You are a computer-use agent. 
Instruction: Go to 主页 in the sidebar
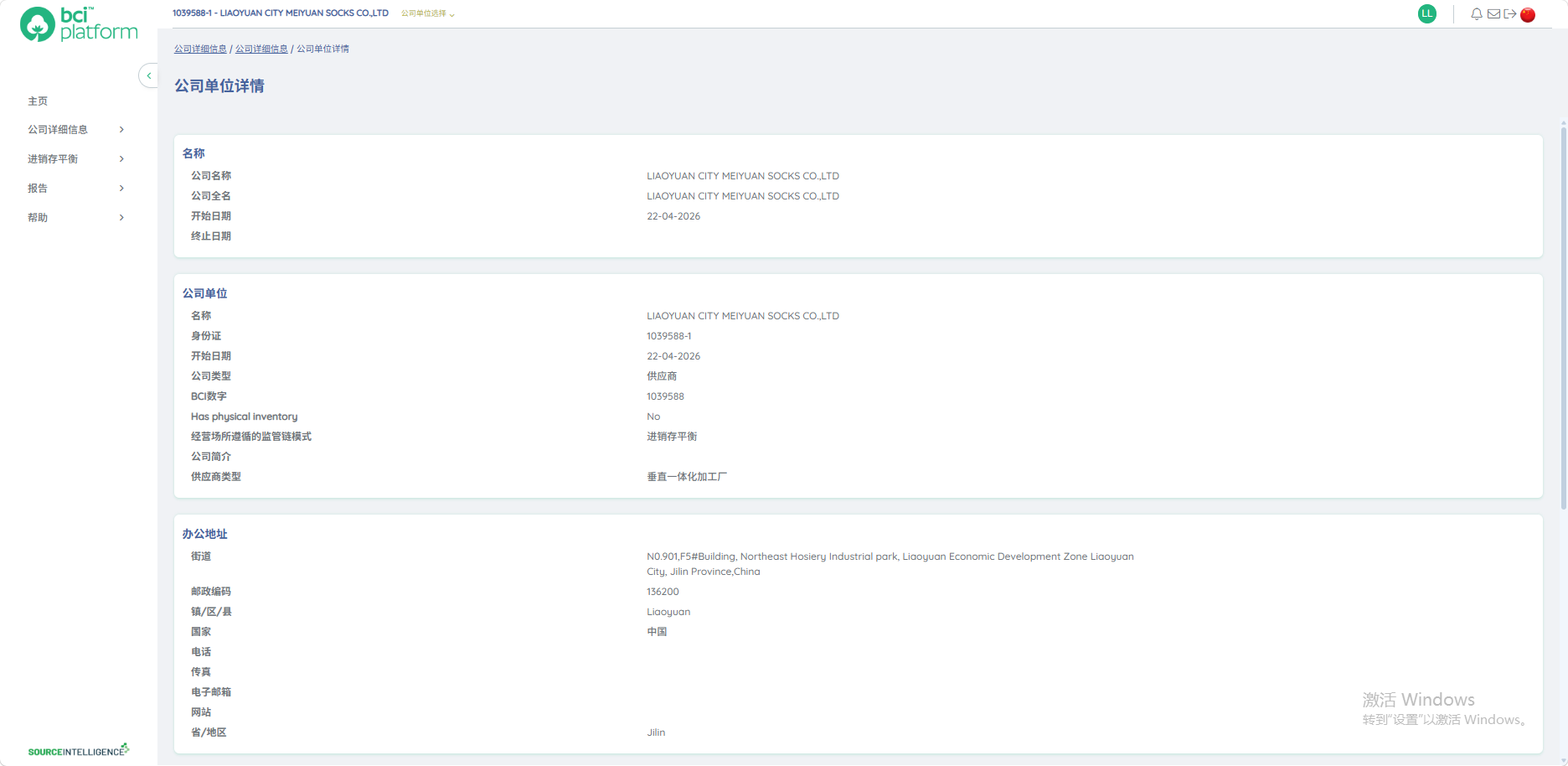click(x=38, y=101)
